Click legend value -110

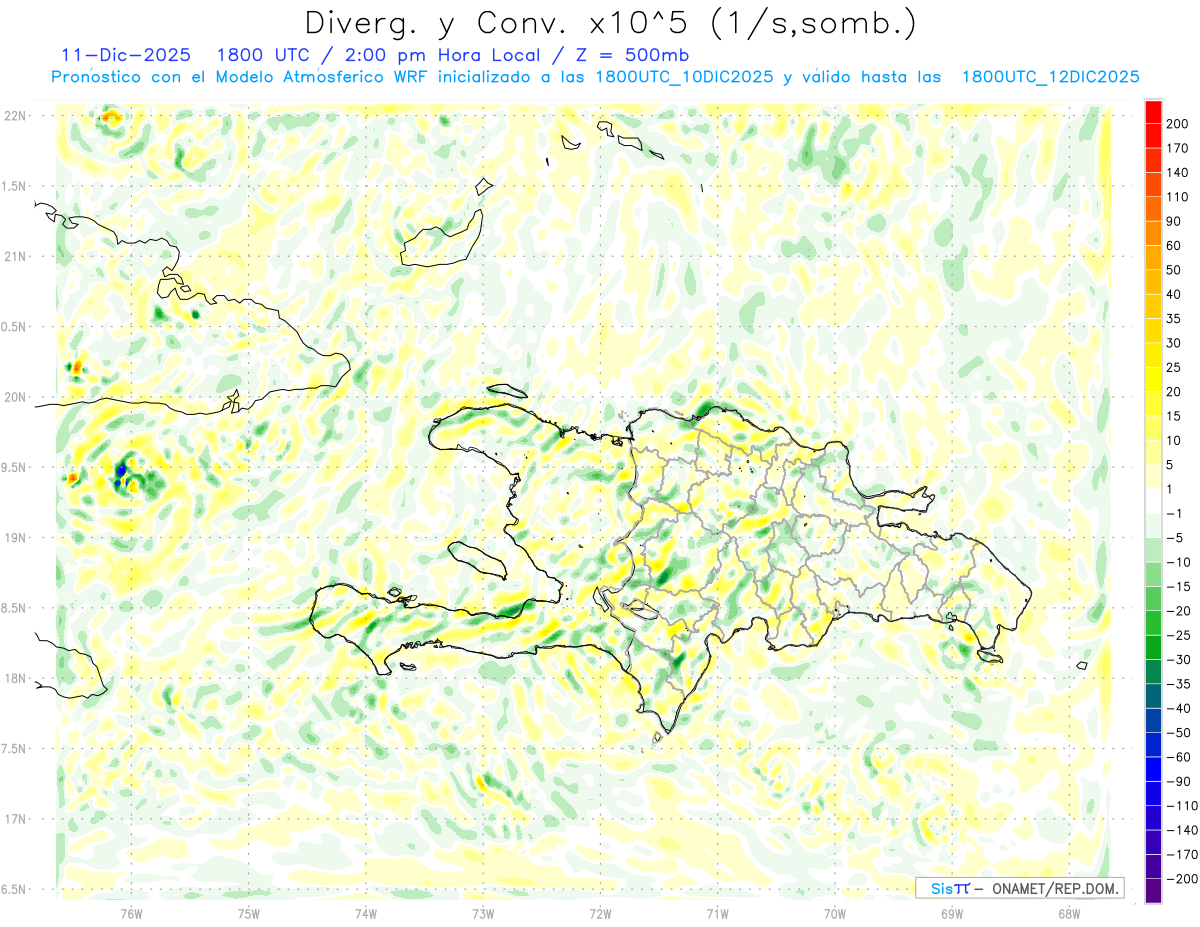tap(1182, 806)
